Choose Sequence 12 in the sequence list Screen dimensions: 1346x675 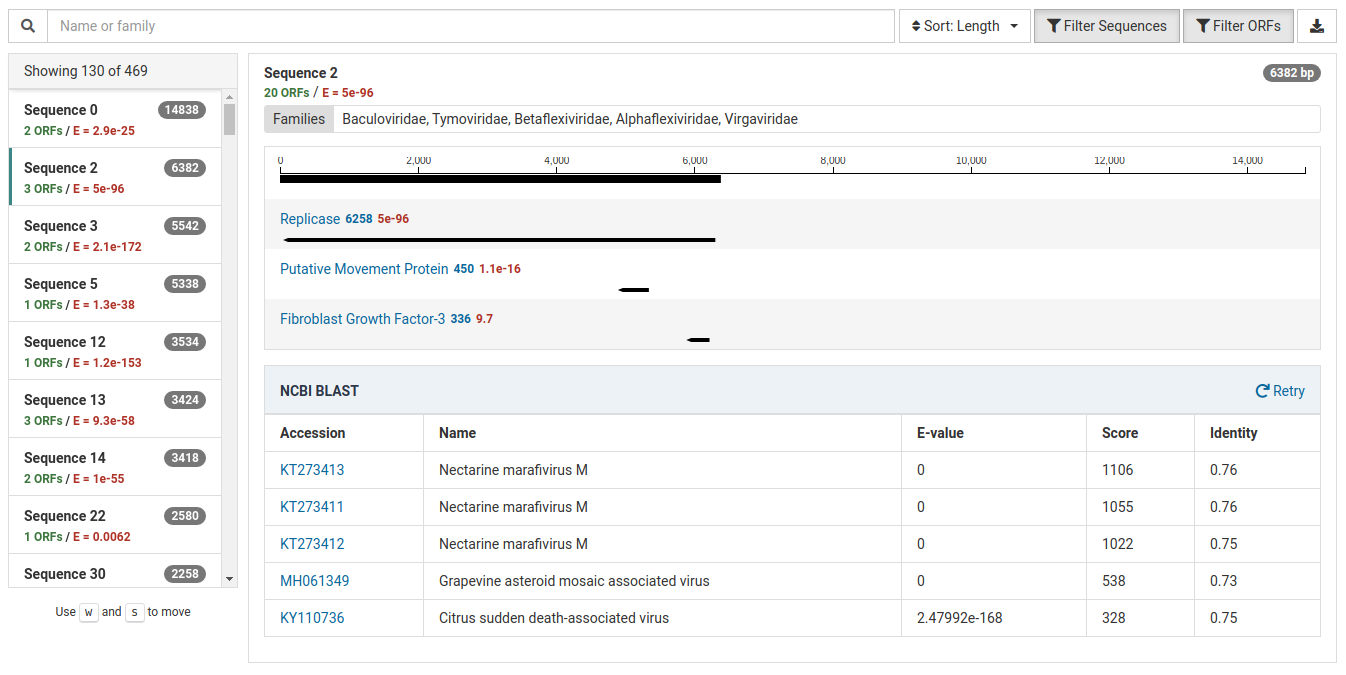[x=114, y=351]
